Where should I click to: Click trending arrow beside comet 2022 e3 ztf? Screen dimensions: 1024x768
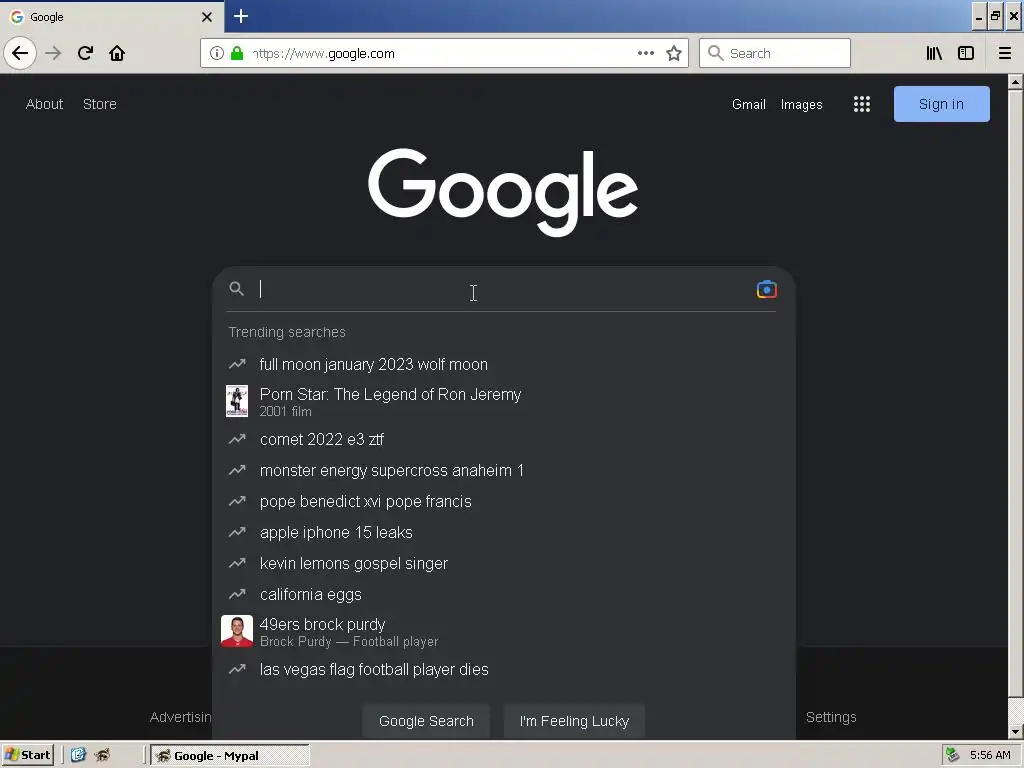click(237, 439)
